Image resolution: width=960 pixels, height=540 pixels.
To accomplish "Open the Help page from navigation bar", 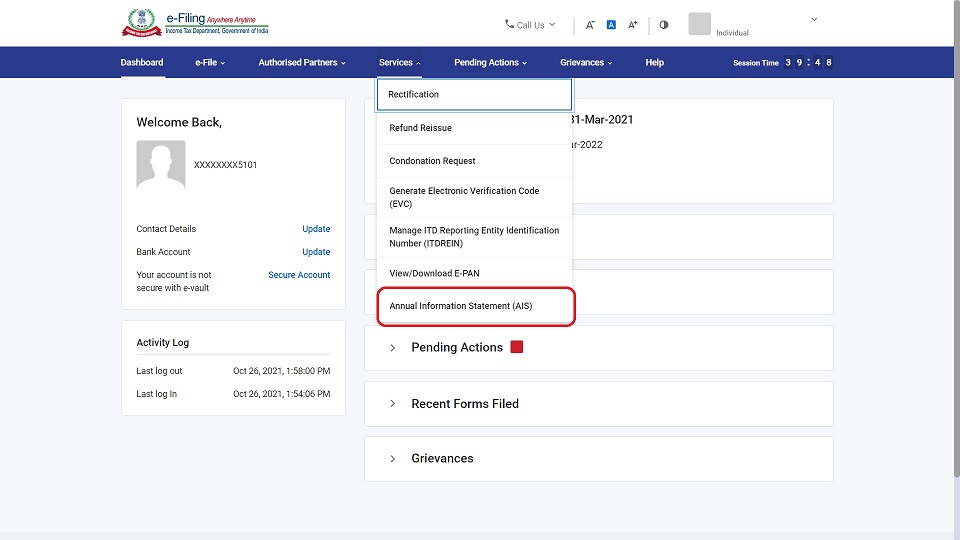I will click(x=654, y=62).
